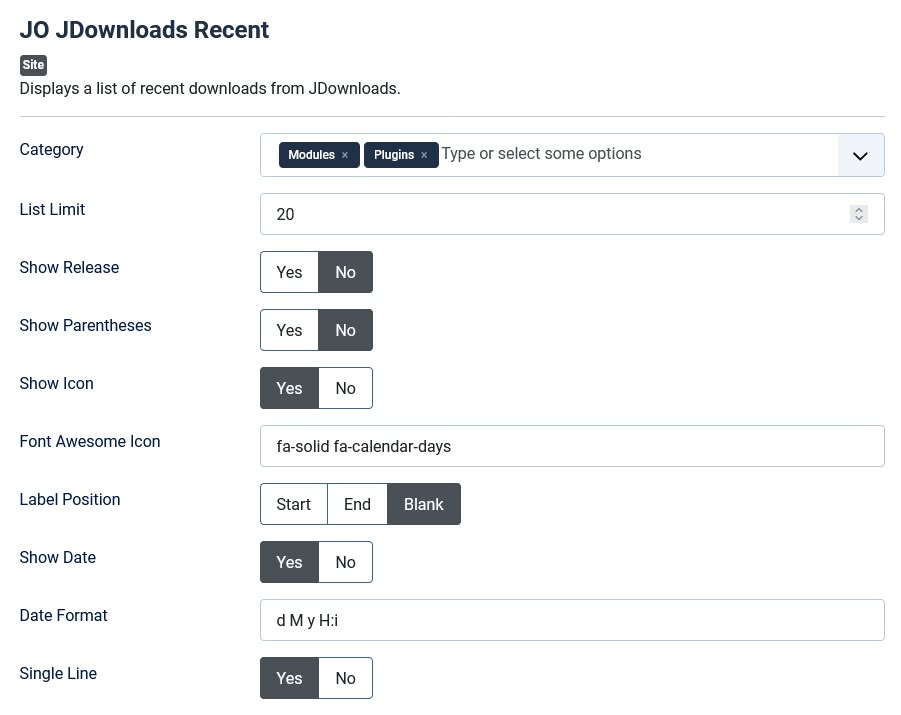Open the Category options dropdown
Screen dimensions: 901x715
[859, 155]
